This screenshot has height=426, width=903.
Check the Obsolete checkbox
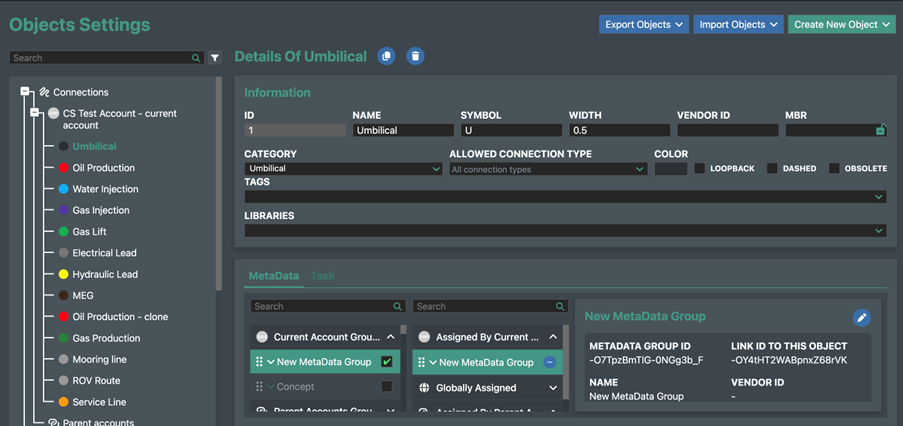tap(834, 169)
